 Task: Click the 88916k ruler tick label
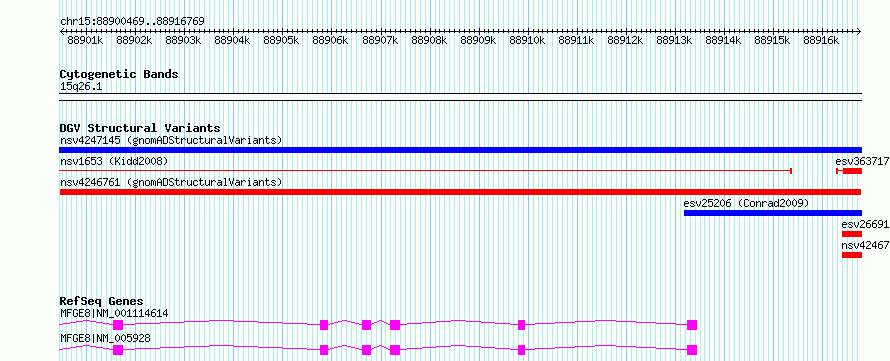[821, 40]
